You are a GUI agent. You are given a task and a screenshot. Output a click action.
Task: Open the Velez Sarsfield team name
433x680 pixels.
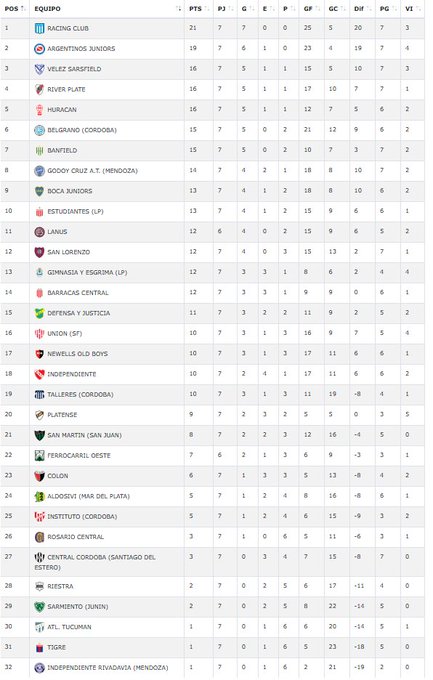(x=74, y=69)
